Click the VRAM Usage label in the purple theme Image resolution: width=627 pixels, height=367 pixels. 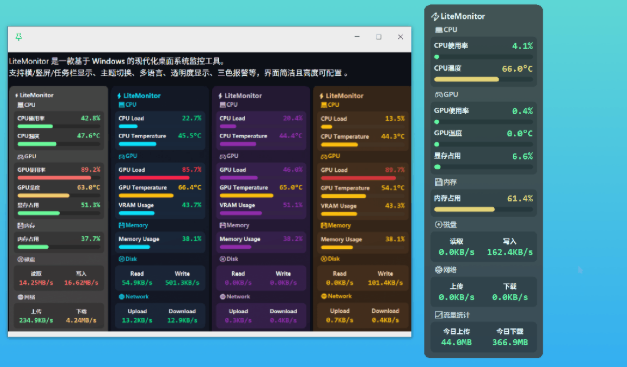[x=237, y=205]
